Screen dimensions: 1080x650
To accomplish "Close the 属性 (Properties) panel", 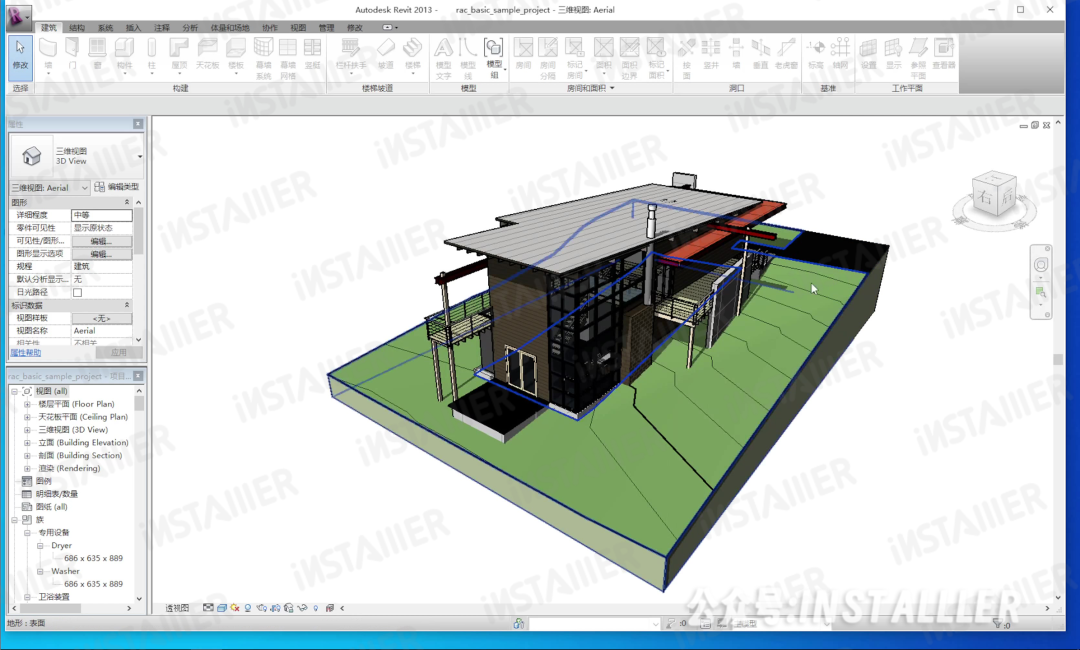I will (138, 124).
